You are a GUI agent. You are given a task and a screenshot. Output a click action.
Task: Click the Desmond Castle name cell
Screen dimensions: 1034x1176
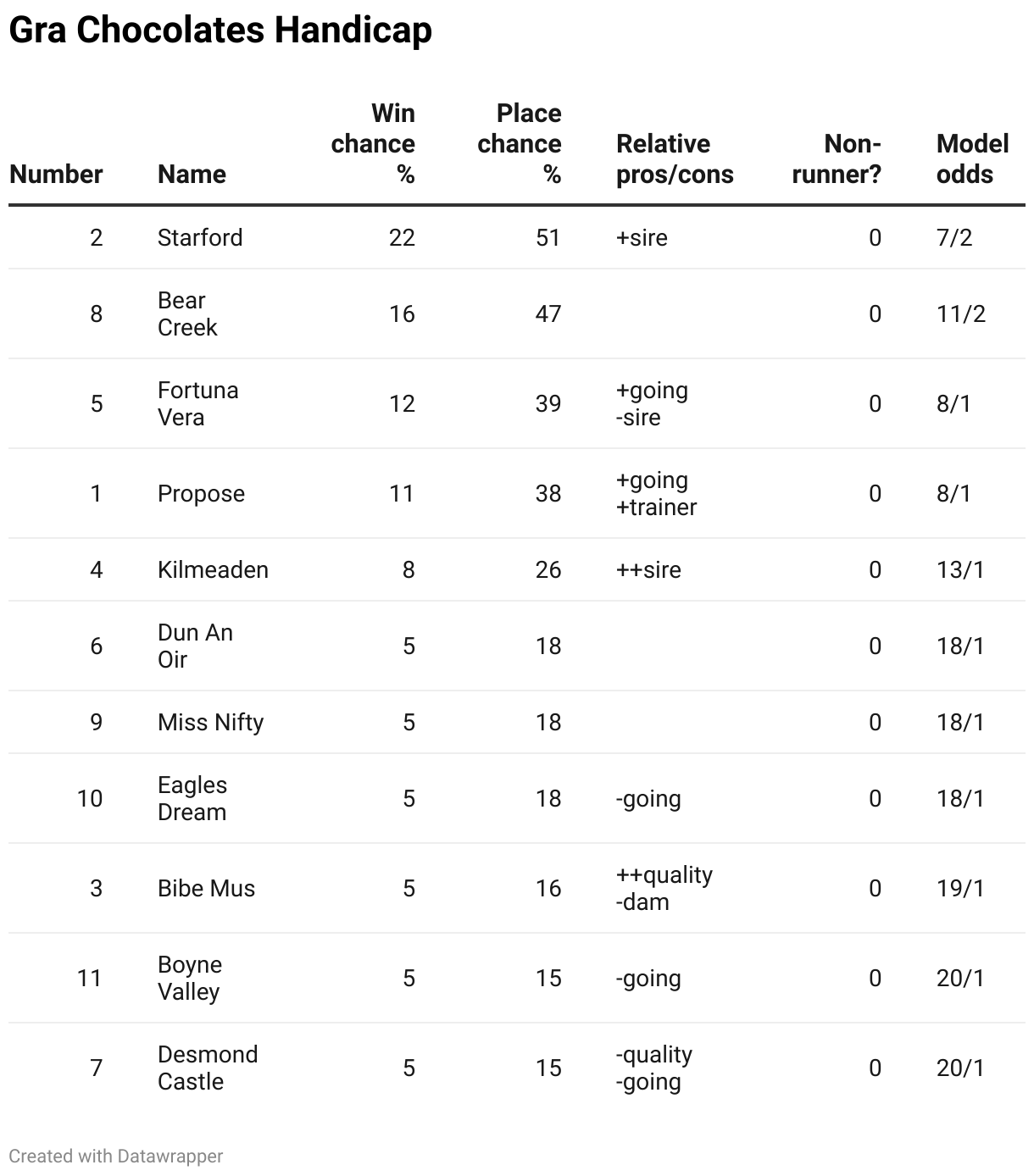[208, 1068]
